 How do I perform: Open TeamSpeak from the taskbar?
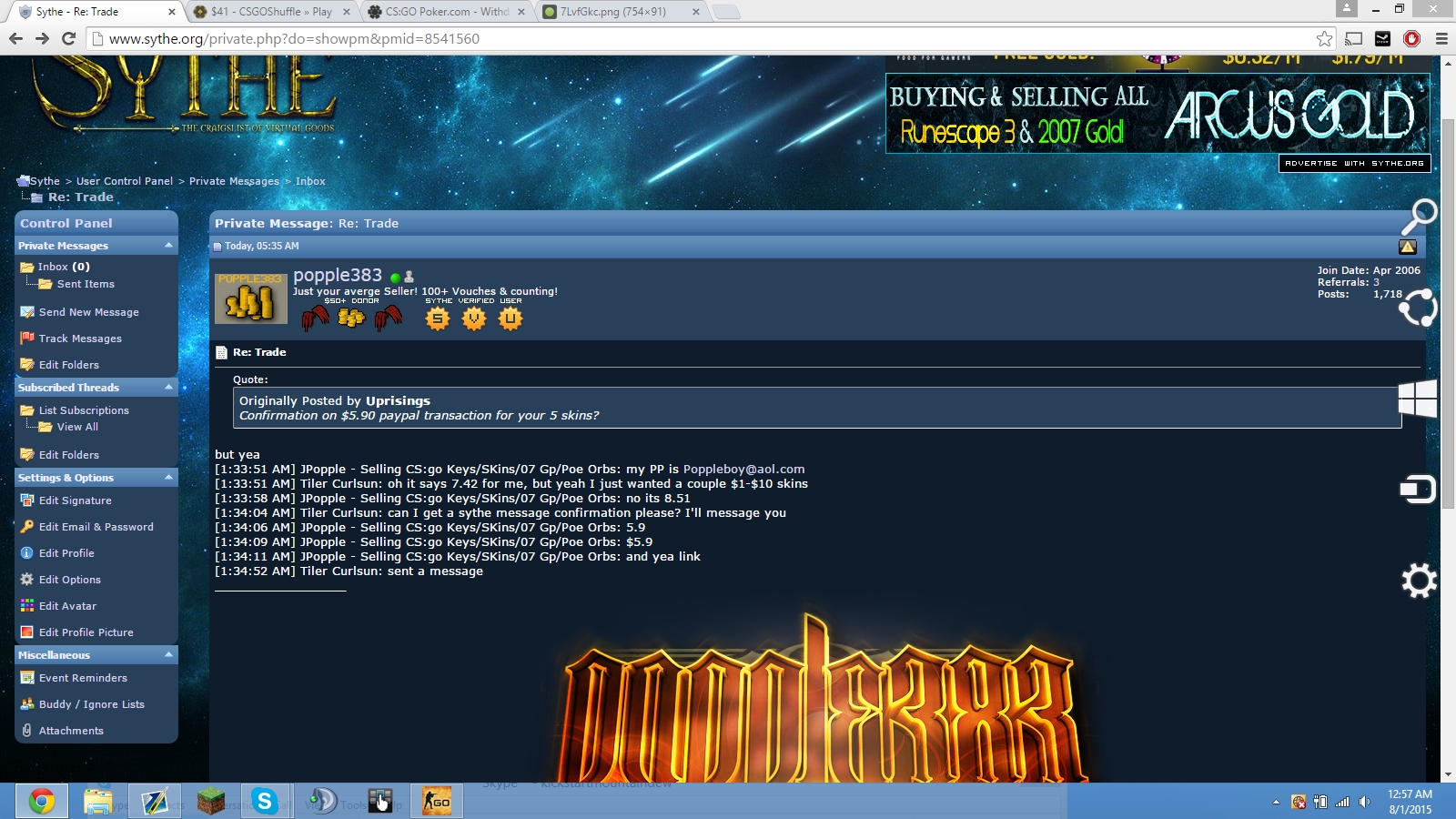tap(322, 801)
